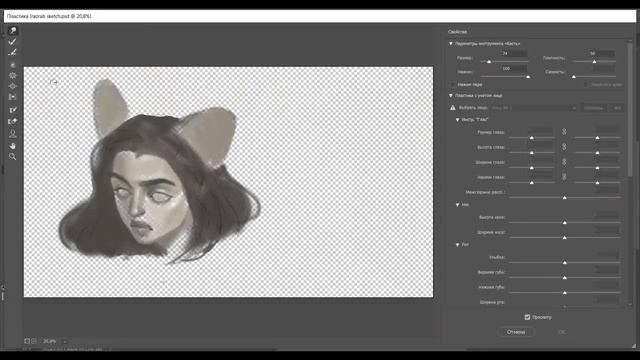Click the zoom percentage field

[x=50, y=341]
